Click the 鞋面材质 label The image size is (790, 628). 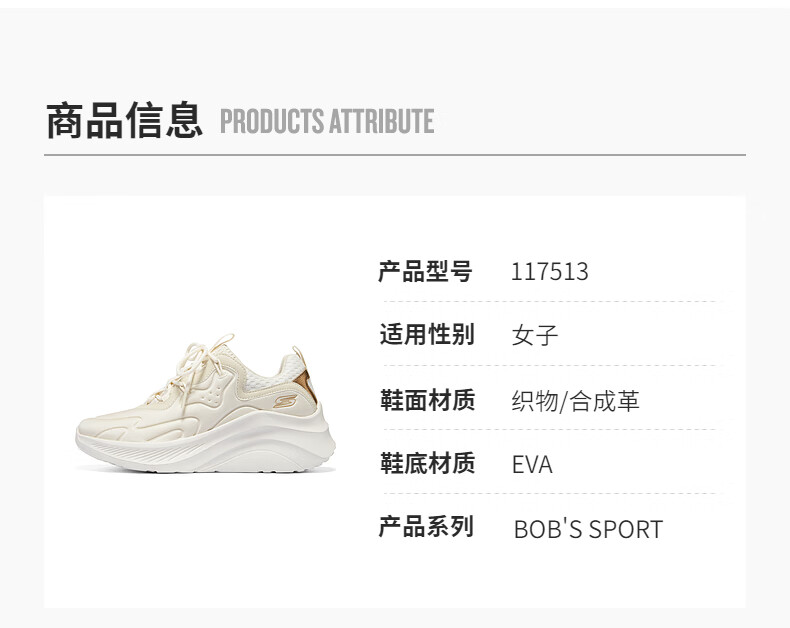coord(427,400)
